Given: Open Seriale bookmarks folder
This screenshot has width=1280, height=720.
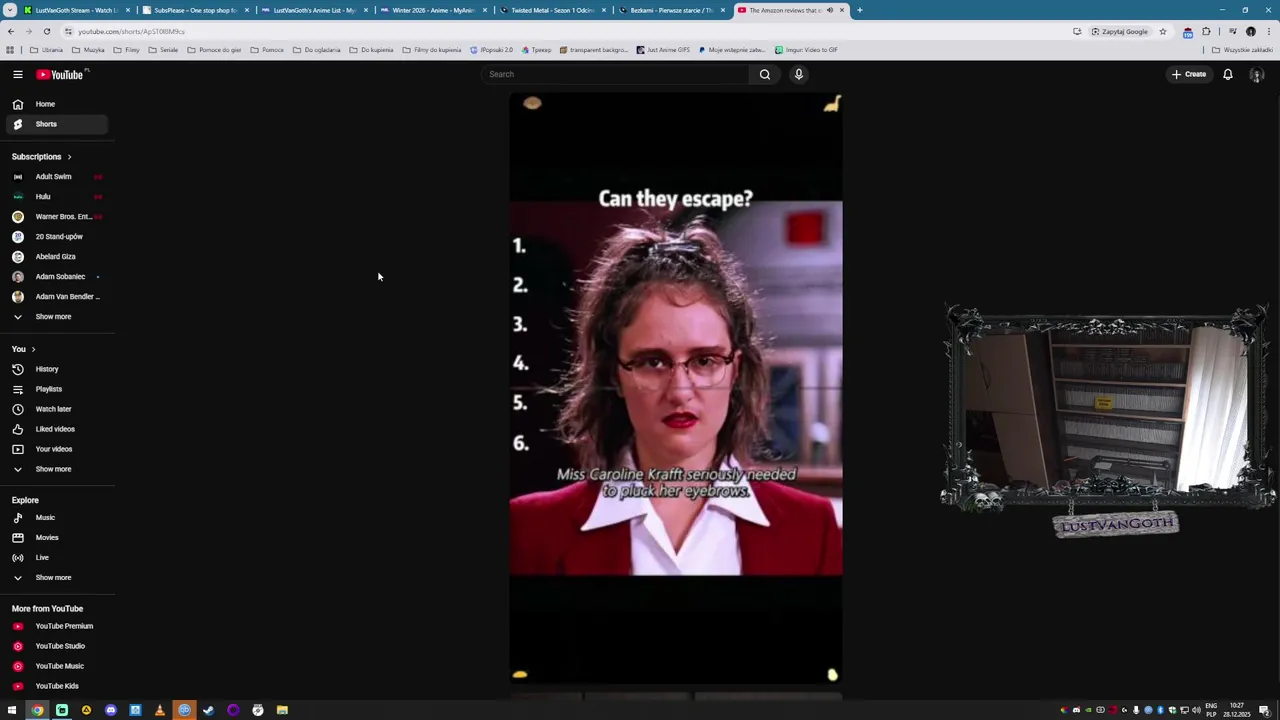Looking at the screenshot, I should coord(163,50).
